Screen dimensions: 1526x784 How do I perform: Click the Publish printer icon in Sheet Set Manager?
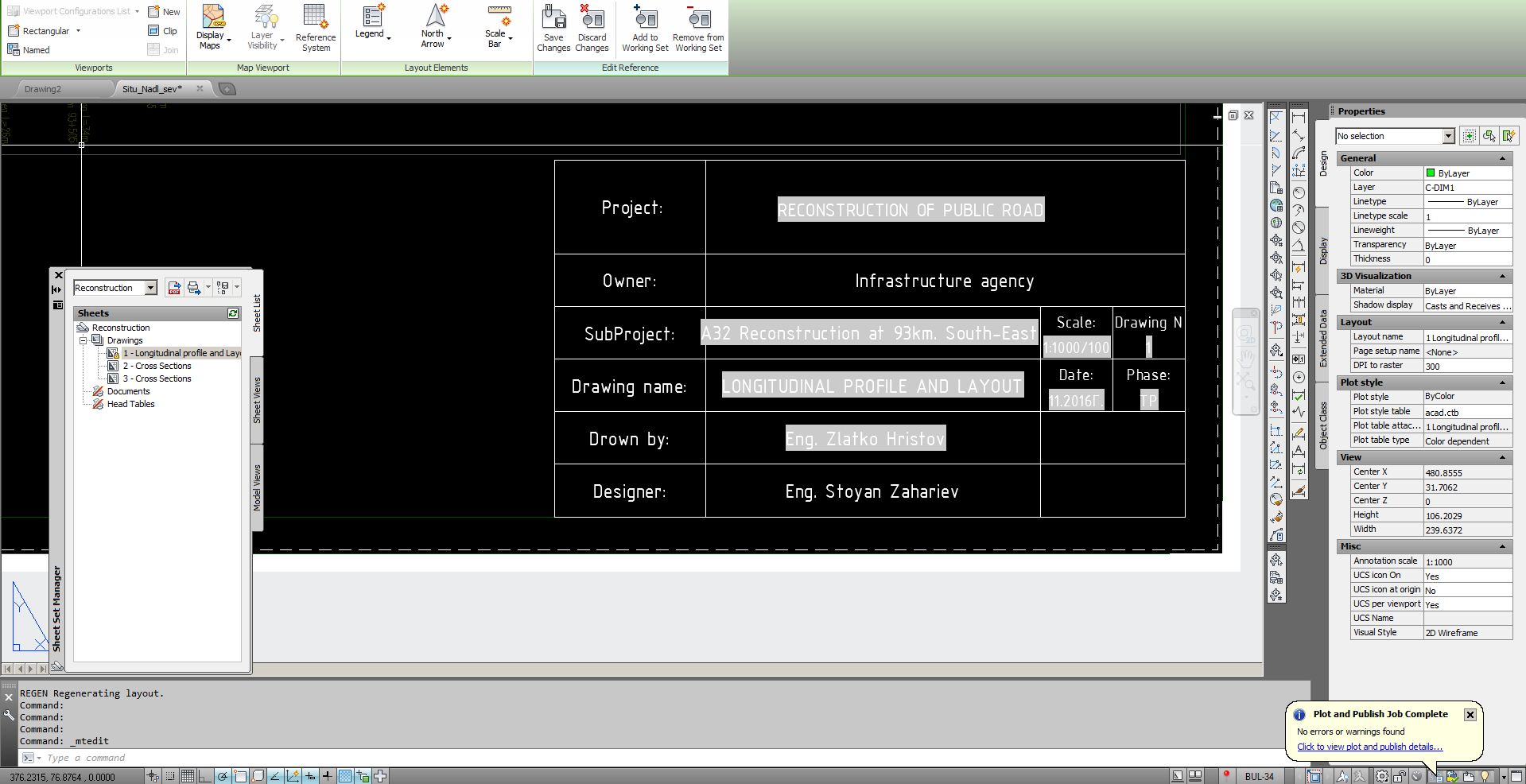[x=193, y=288]
